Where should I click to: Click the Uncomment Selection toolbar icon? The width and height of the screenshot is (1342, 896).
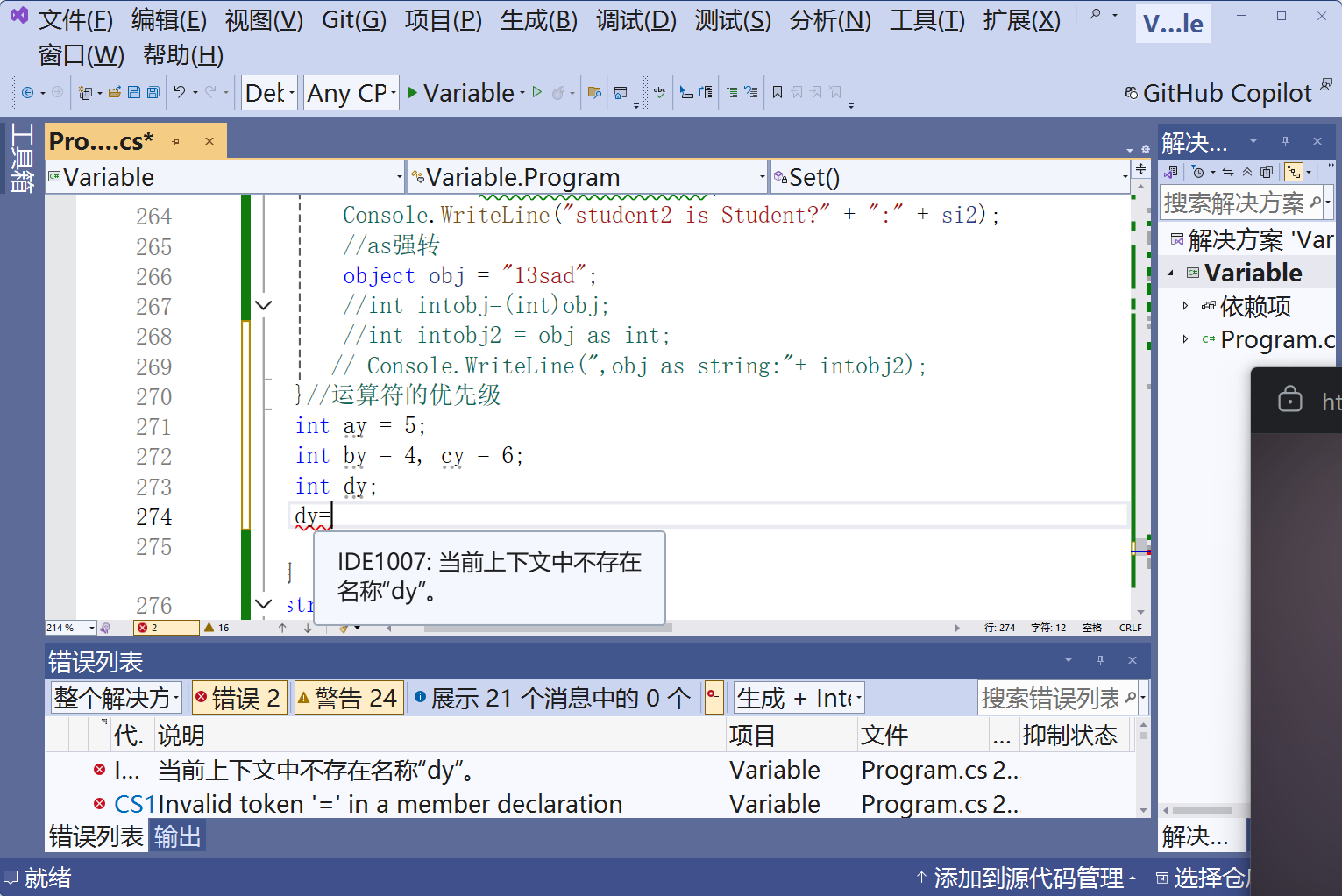click(751, 92)
